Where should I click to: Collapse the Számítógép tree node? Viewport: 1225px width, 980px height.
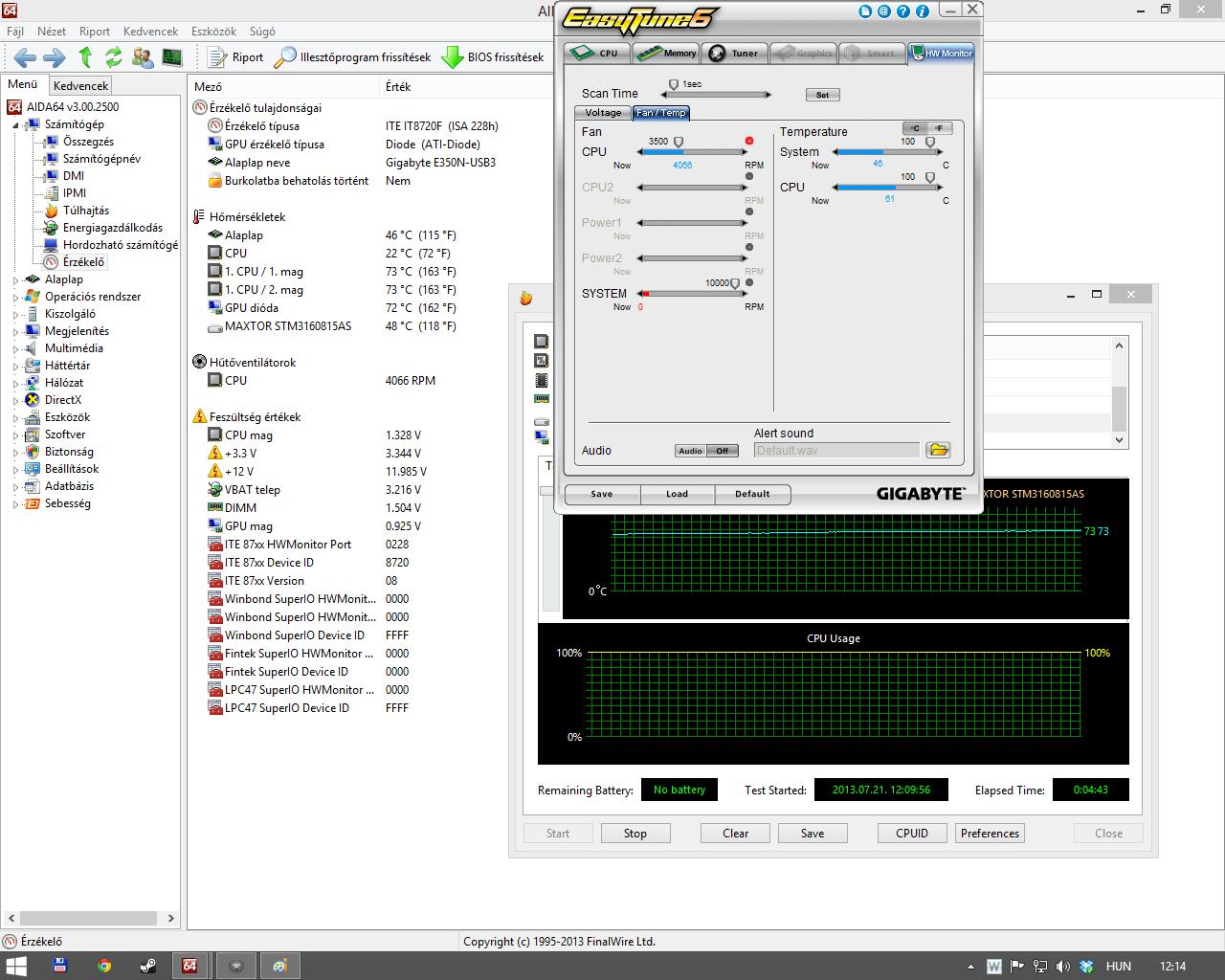tap(16, 125)
